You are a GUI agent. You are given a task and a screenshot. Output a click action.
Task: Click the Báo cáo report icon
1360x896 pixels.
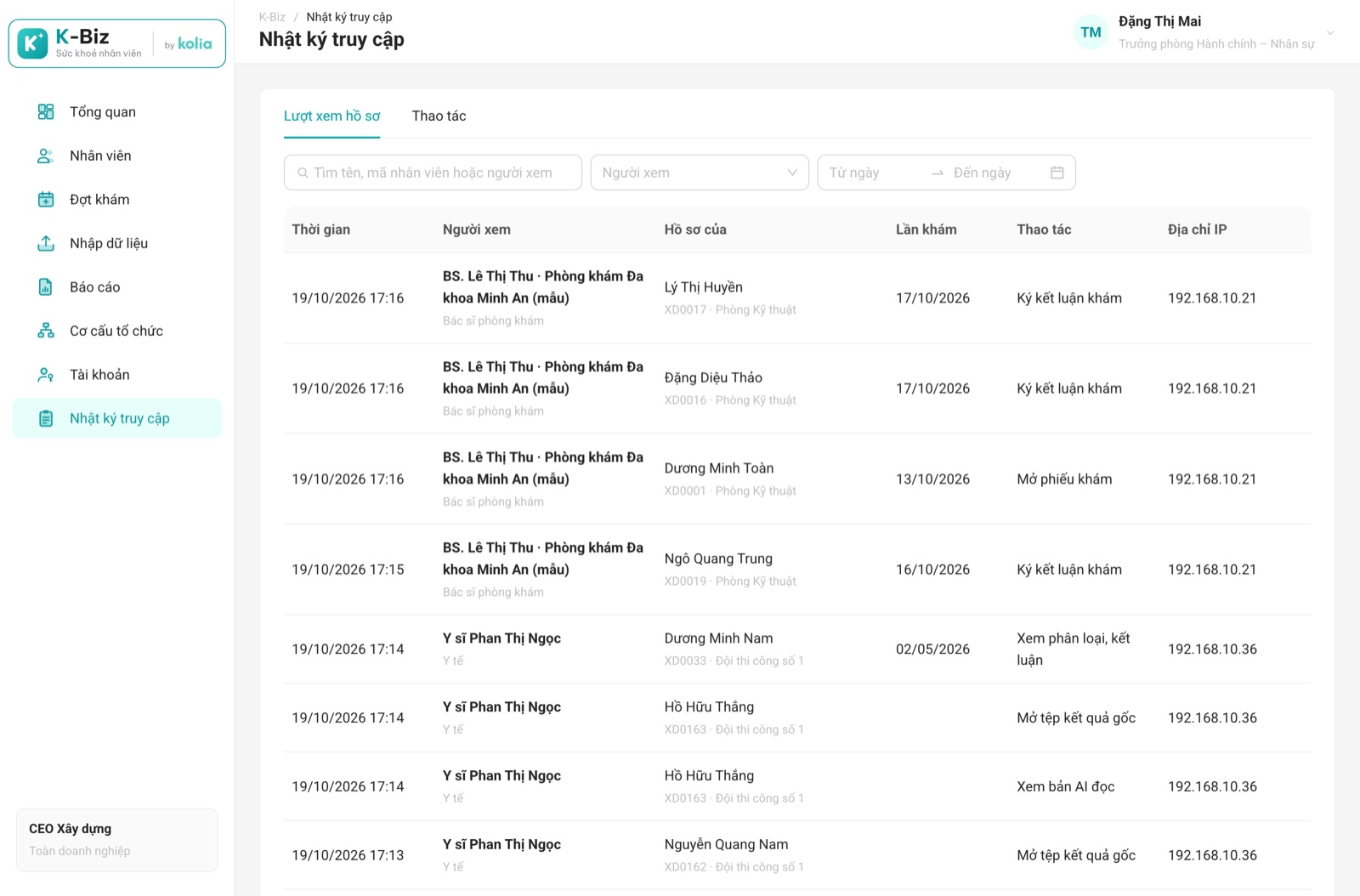[x=46, y=287]
